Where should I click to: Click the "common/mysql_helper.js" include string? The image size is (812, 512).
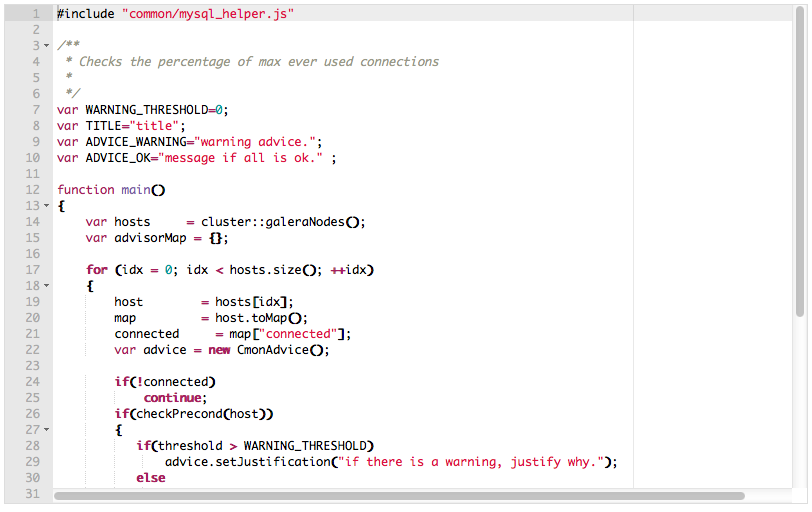(x=208, y=14)
